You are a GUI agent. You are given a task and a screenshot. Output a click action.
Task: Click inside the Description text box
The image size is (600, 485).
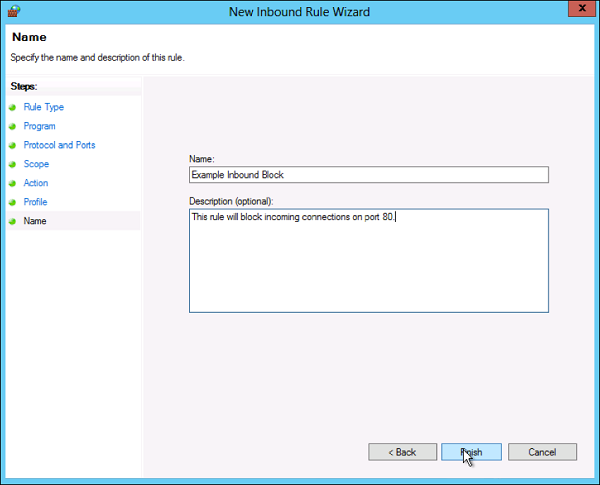point(368,260)
